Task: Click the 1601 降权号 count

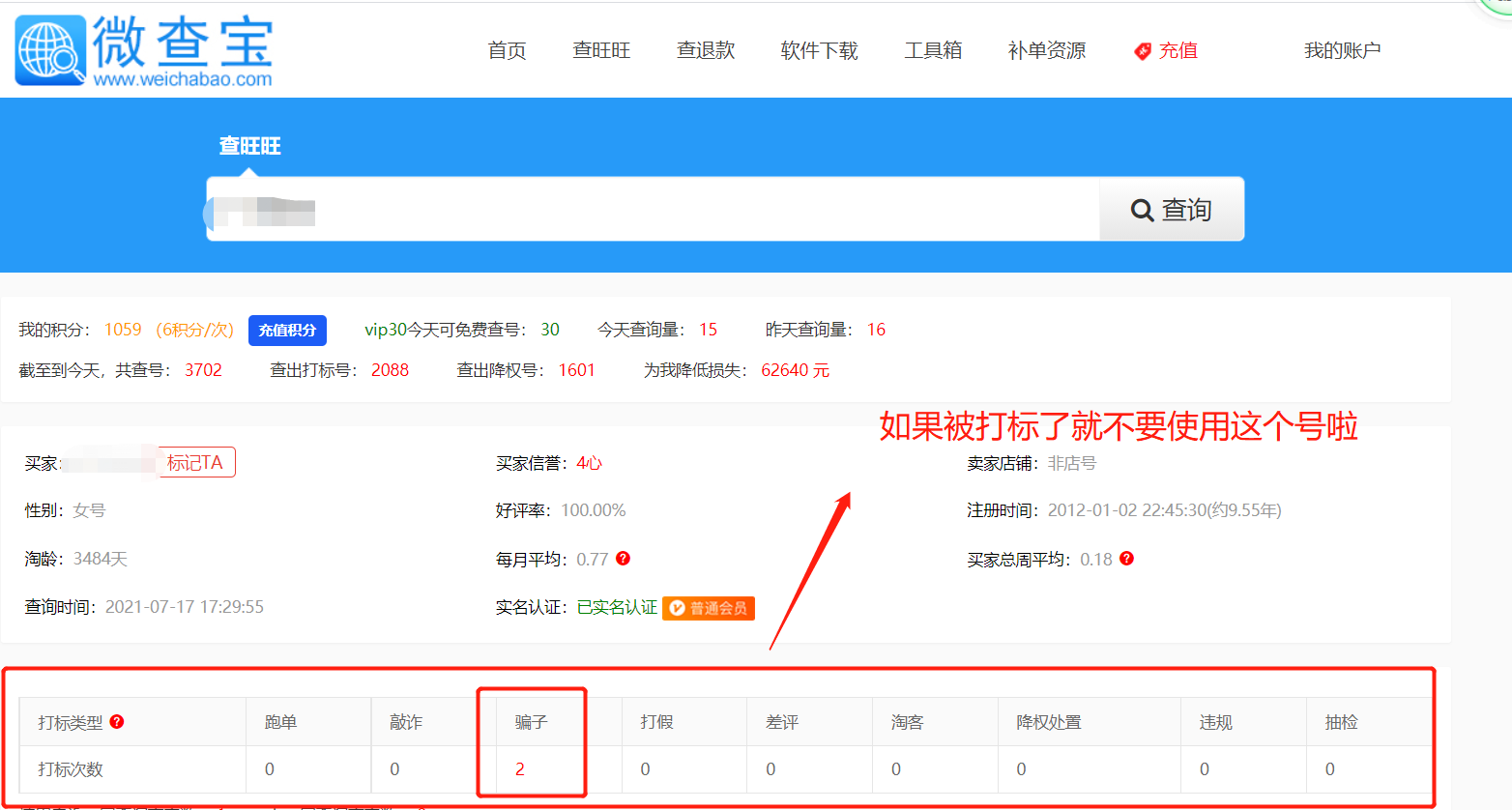Action: (576, 370)
